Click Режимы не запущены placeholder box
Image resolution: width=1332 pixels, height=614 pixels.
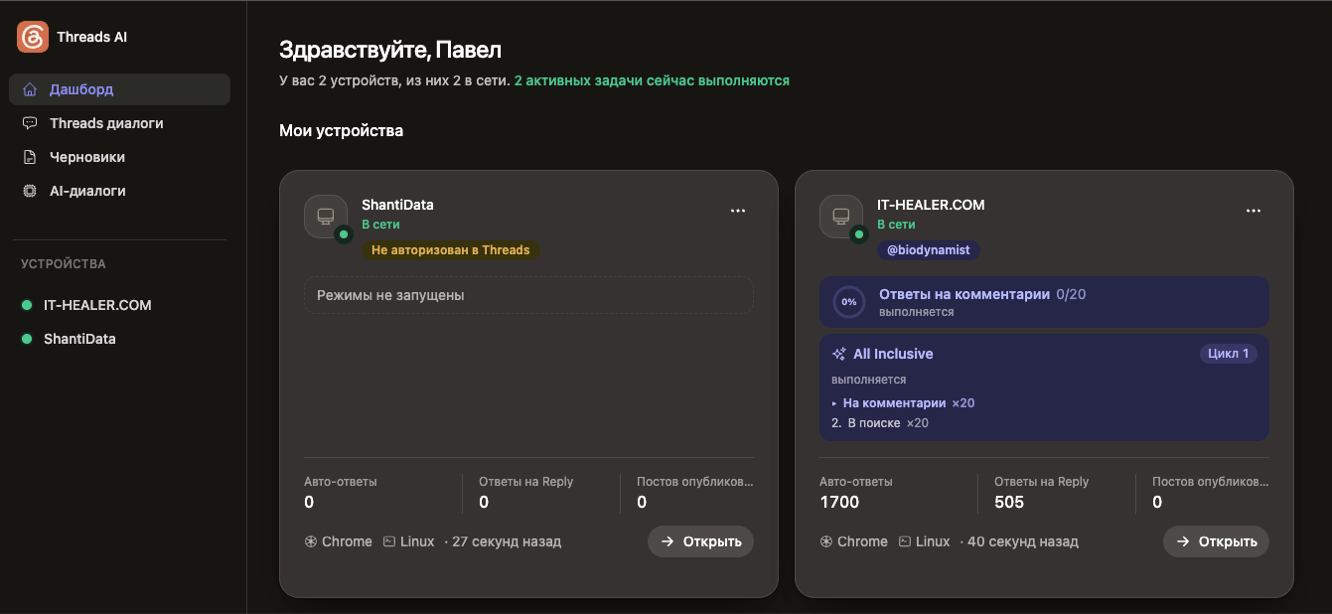pos(529,295)
